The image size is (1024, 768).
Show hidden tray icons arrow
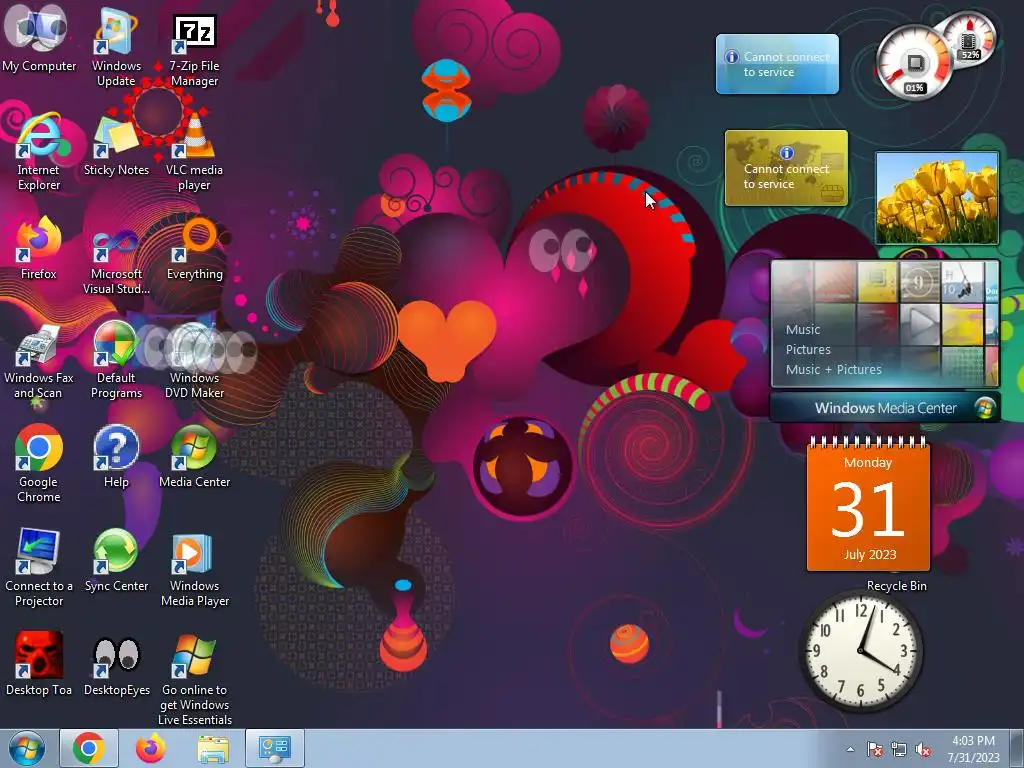point(850,749)
